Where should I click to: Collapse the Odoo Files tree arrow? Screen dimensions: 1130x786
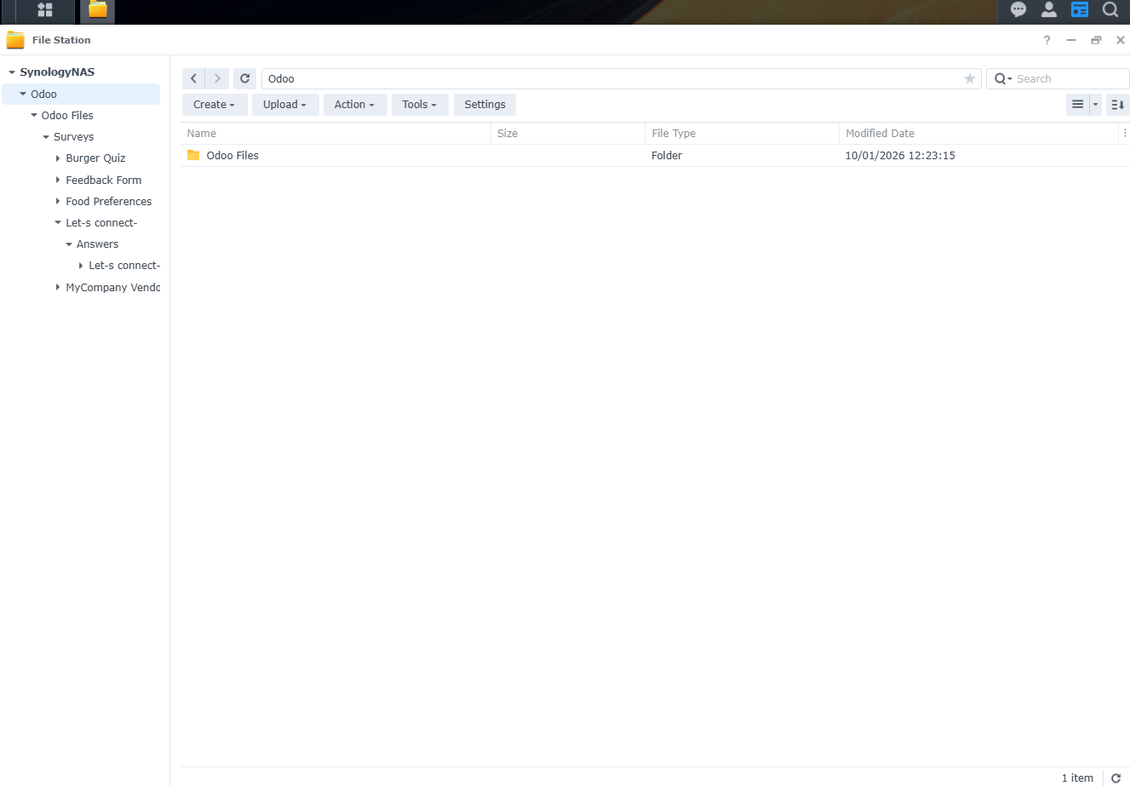click(x=34, y=115)
